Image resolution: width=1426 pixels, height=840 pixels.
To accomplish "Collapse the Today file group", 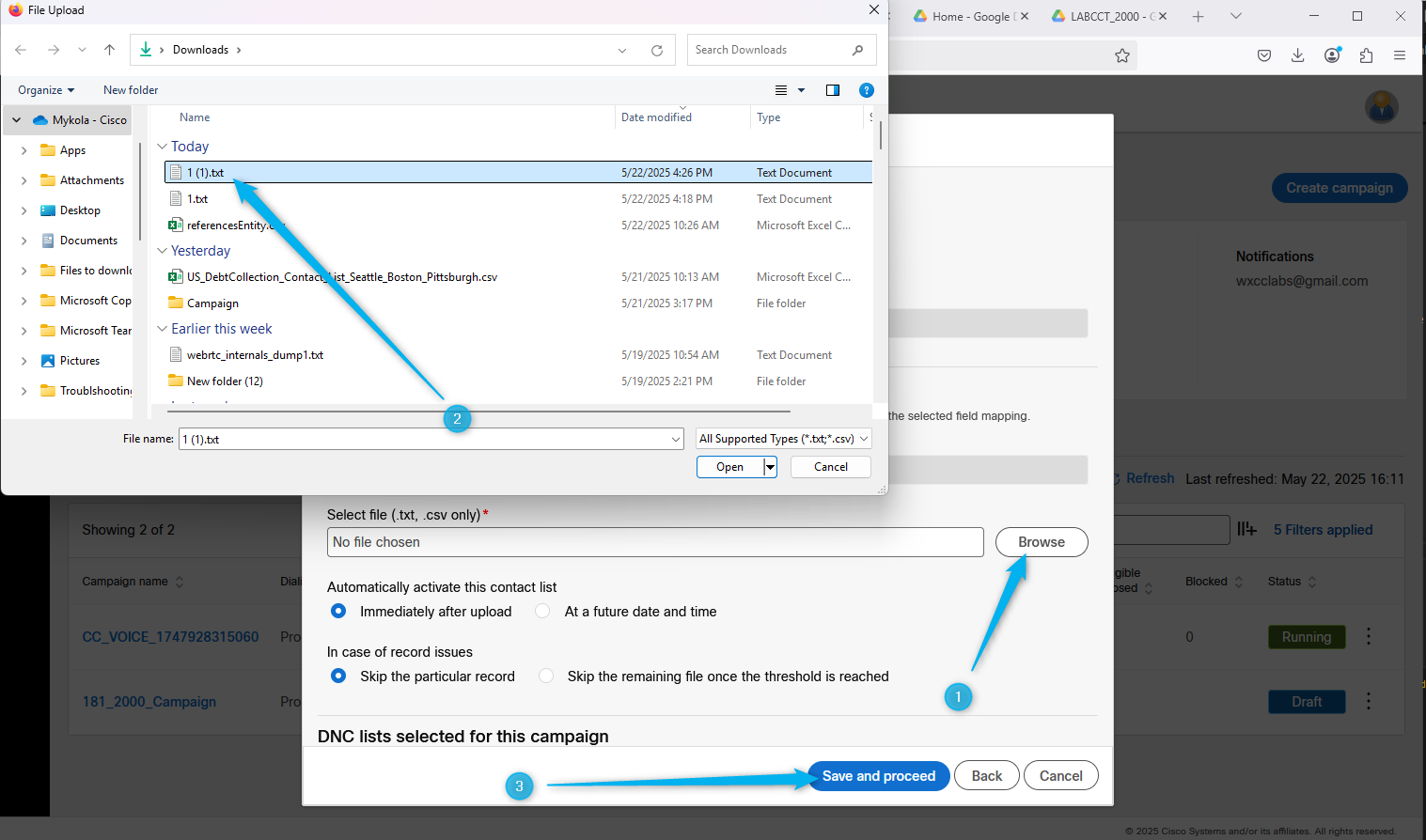I will coord(162,147).
